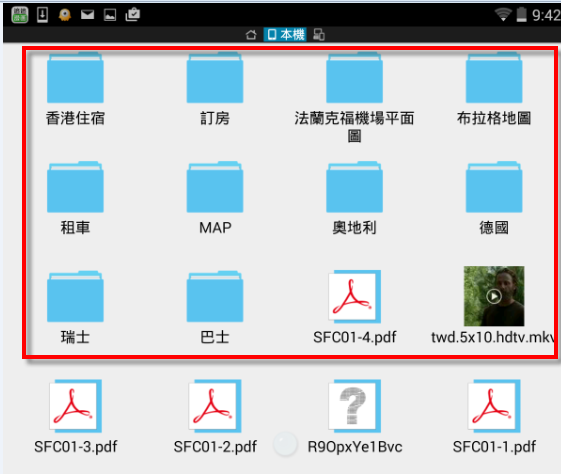This screenshot has width=561, height=474.
Task: Tap the Wi-Fi signal status icon
Action: click(503, 15)
